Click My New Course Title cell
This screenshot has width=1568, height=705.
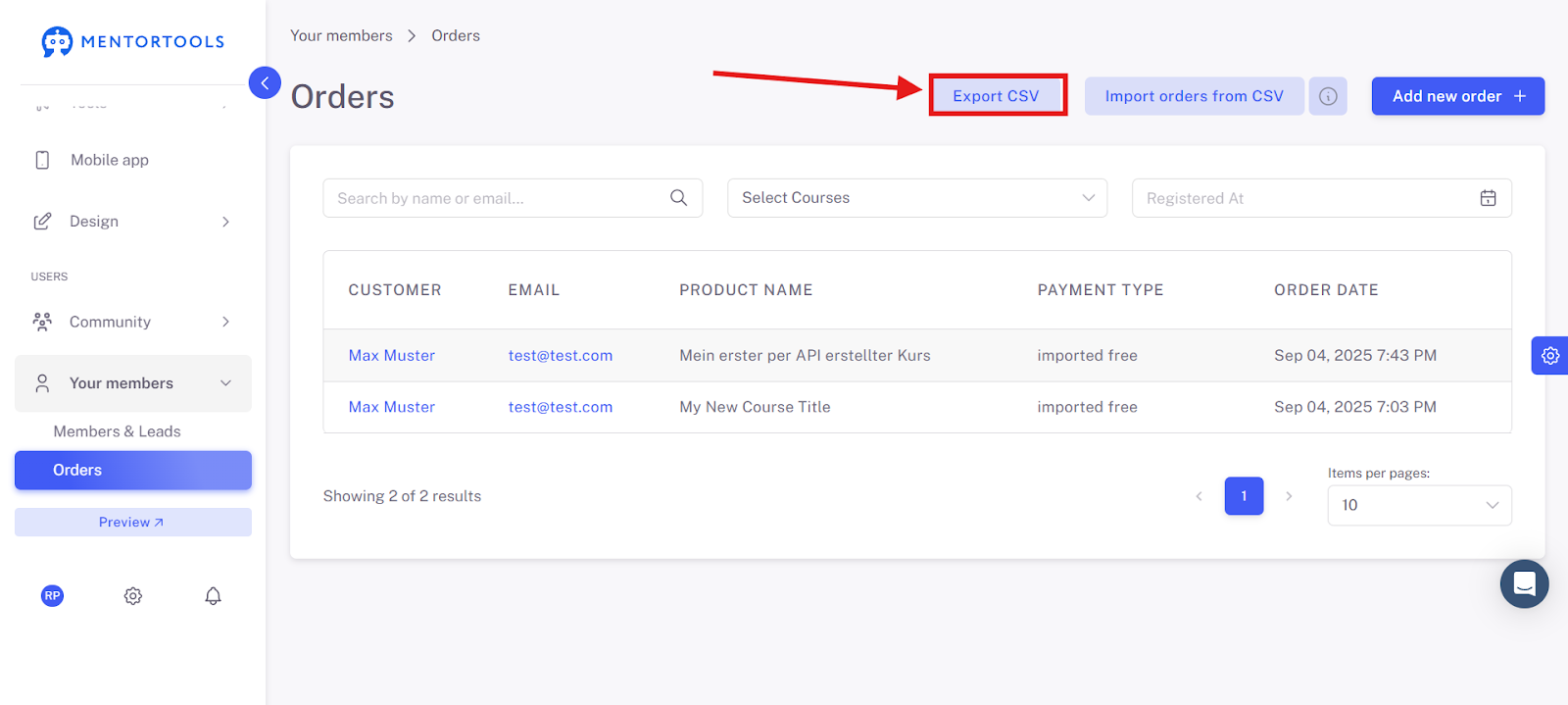(x=755, y=407)
